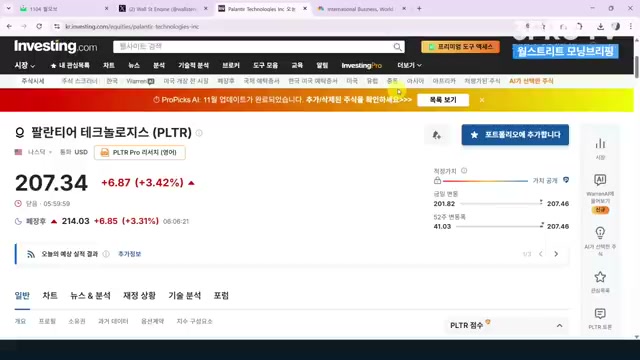The height and width of the screenshot is (360, 640).
Task: Open the 관심목록 star icon in sidebar
Action: click(x=600, y=277)
